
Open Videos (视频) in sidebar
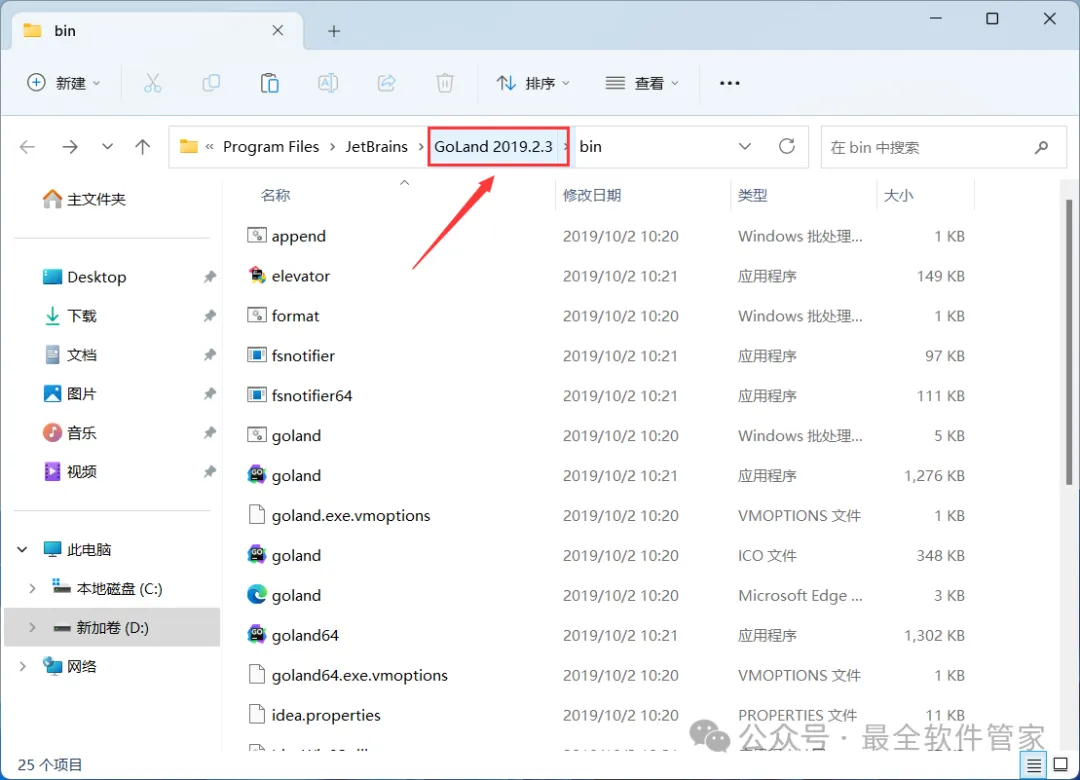[x=70, y=472]
